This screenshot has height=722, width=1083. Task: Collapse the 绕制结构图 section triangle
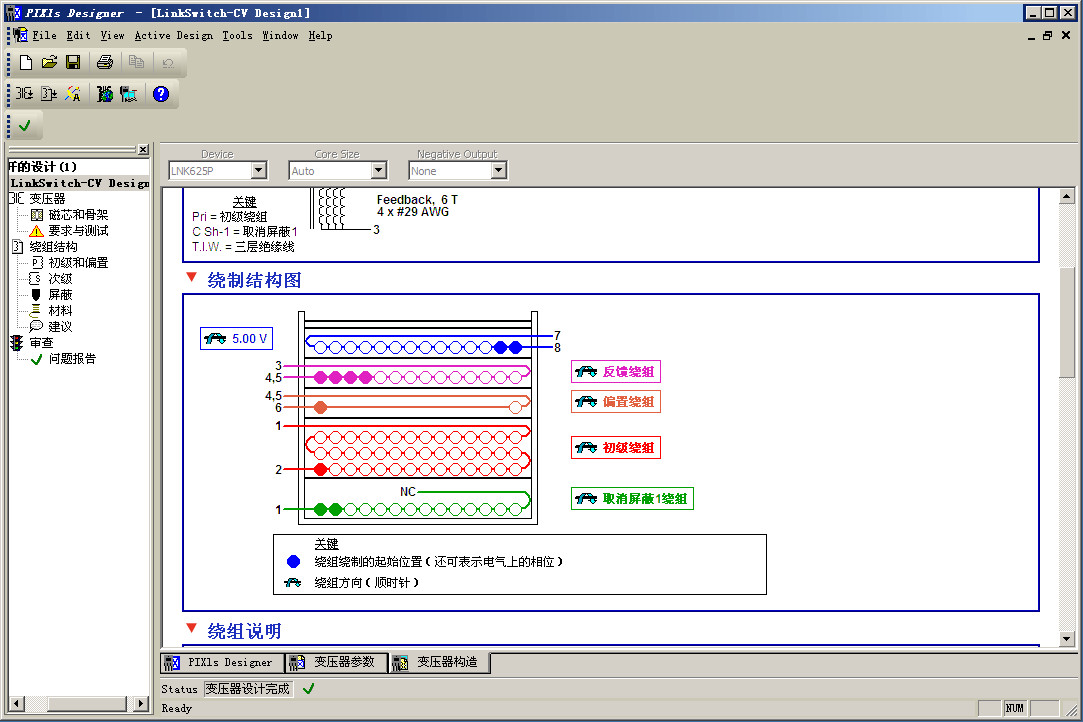pyautogui.click(x=192, y=277)
